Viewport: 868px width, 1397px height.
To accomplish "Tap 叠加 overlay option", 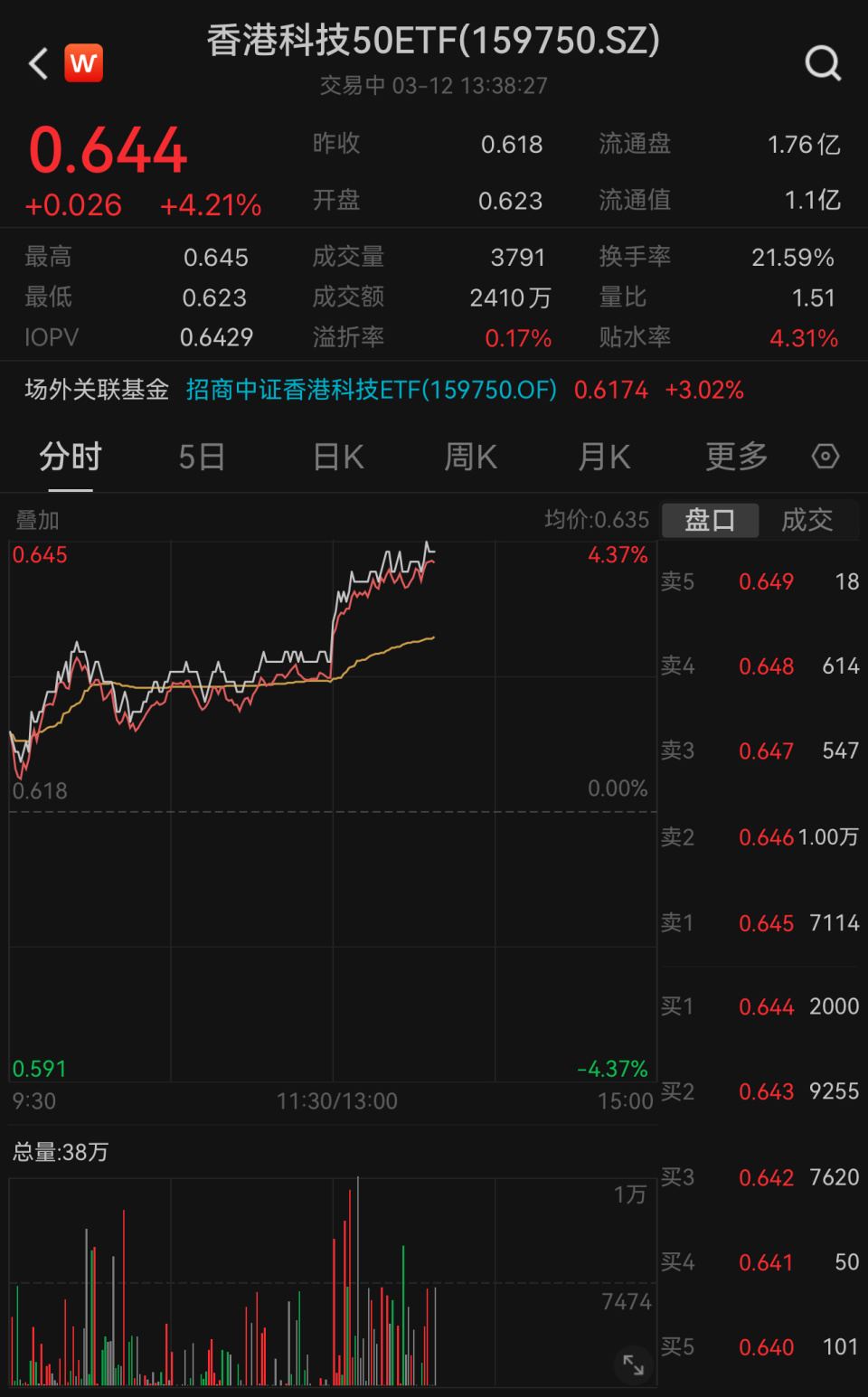I will 37,520.
